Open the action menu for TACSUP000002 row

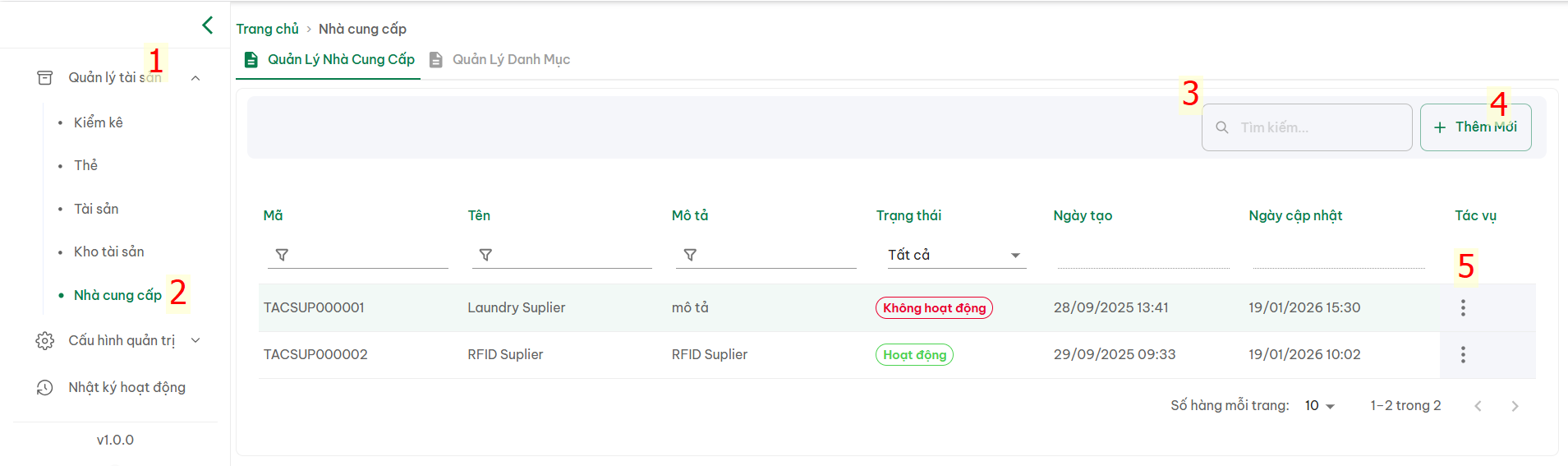pos(1463,355)
